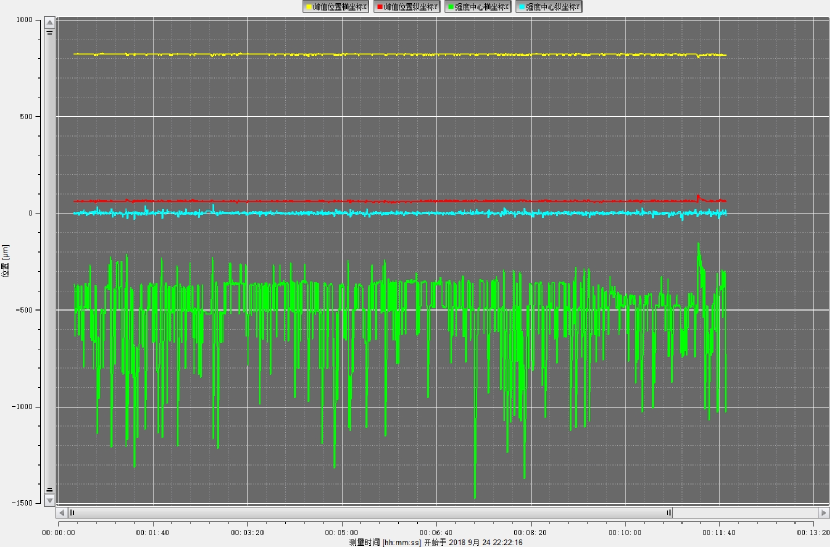
Task: Click the vertical range slider top handle
Action: (x=49, y=32)
